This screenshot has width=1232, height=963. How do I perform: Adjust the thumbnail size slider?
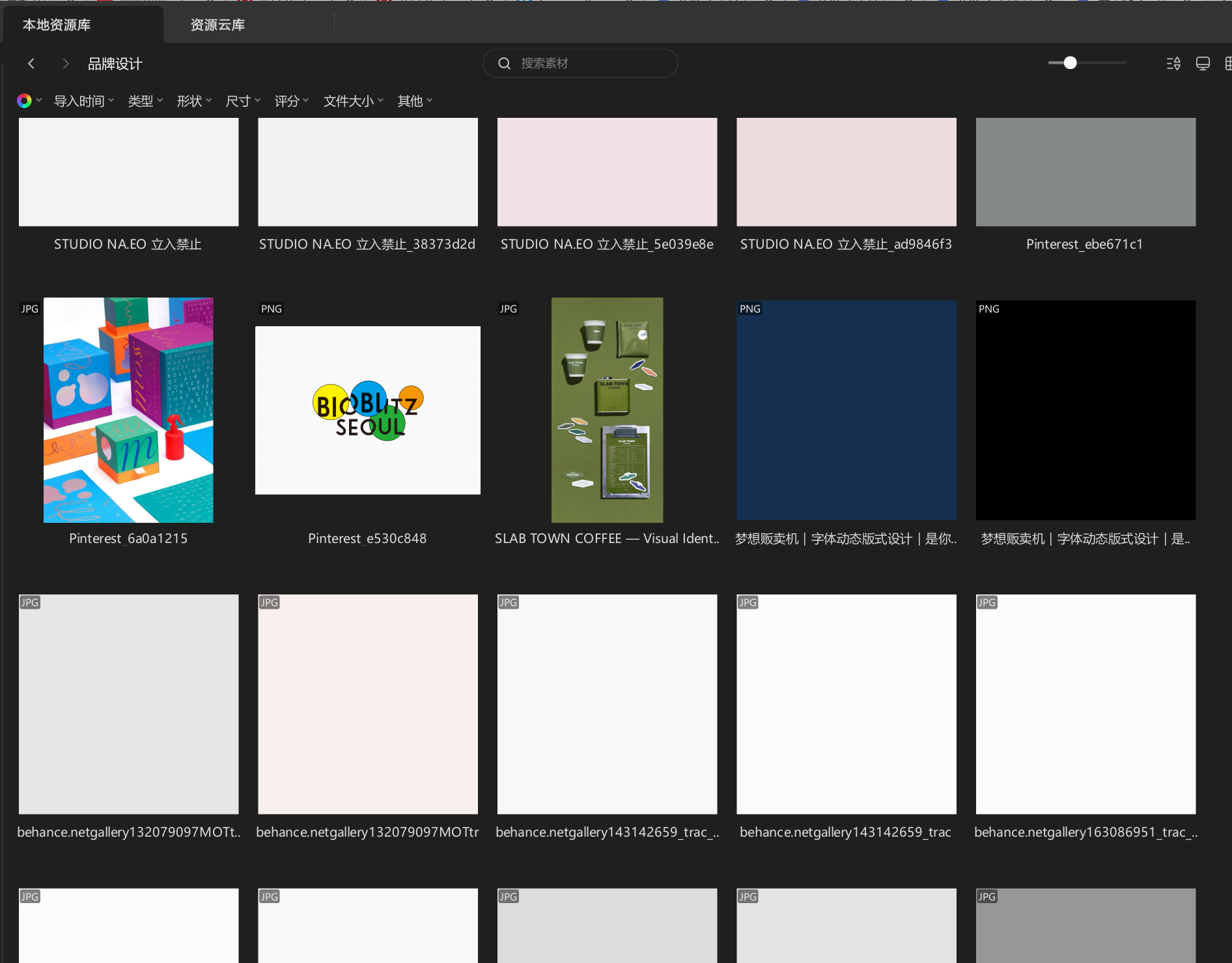pos(1070,63)
